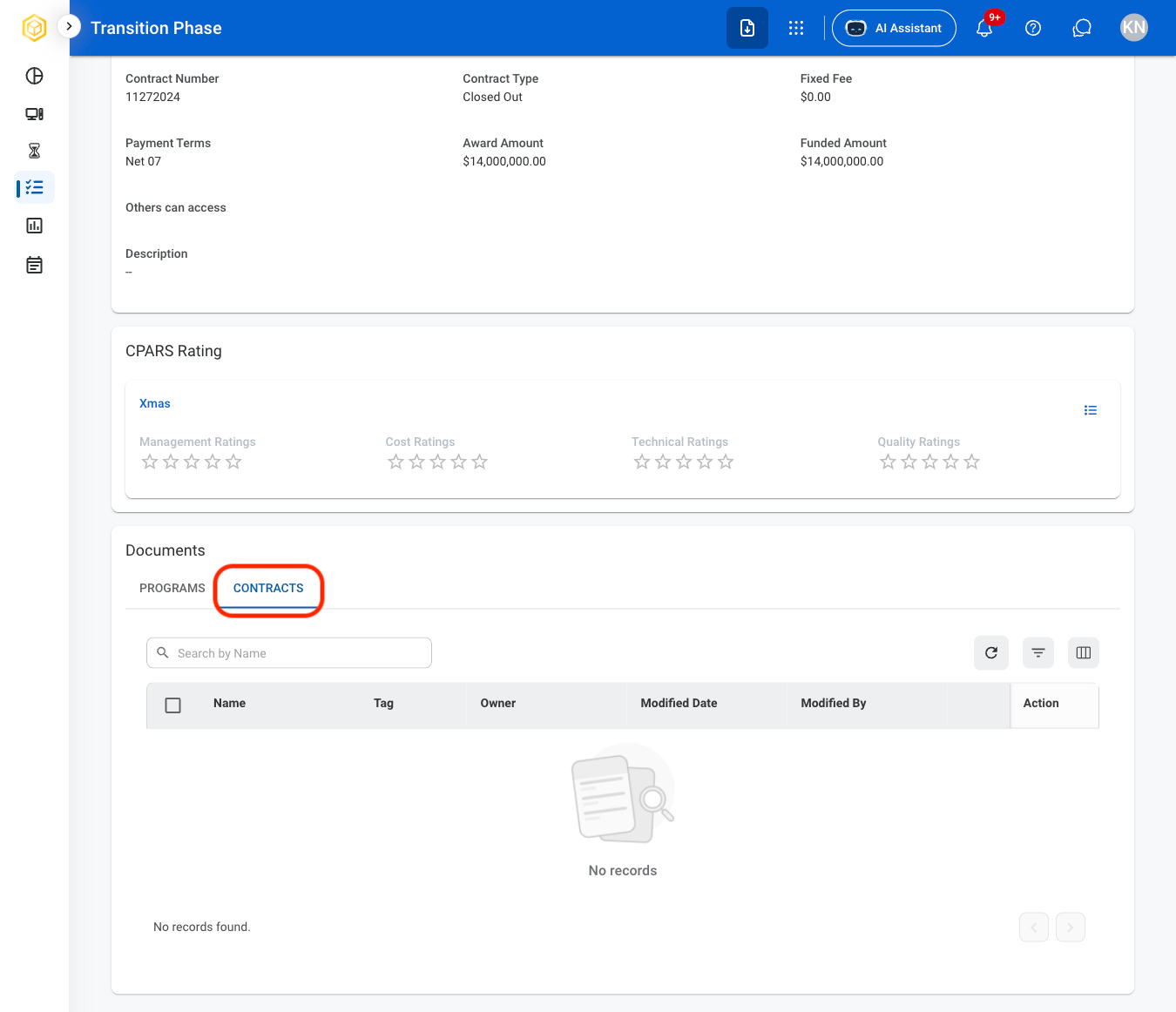Open the monitor devices sidebar icon
Screen dimensions: 1176x1012
tap(35, 114)
